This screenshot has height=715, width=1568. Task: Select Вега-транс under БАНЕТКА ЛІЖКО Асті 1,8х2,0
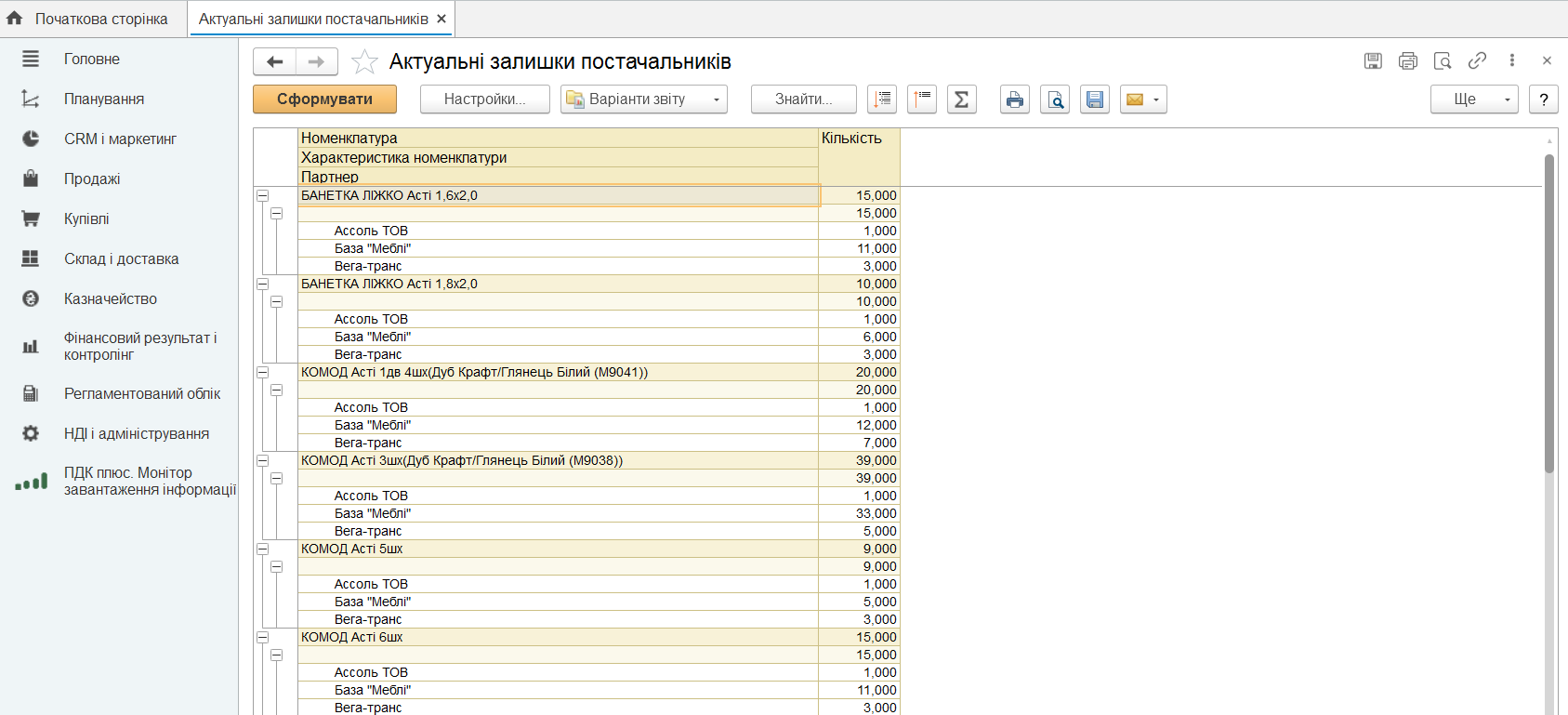[558, 354]
